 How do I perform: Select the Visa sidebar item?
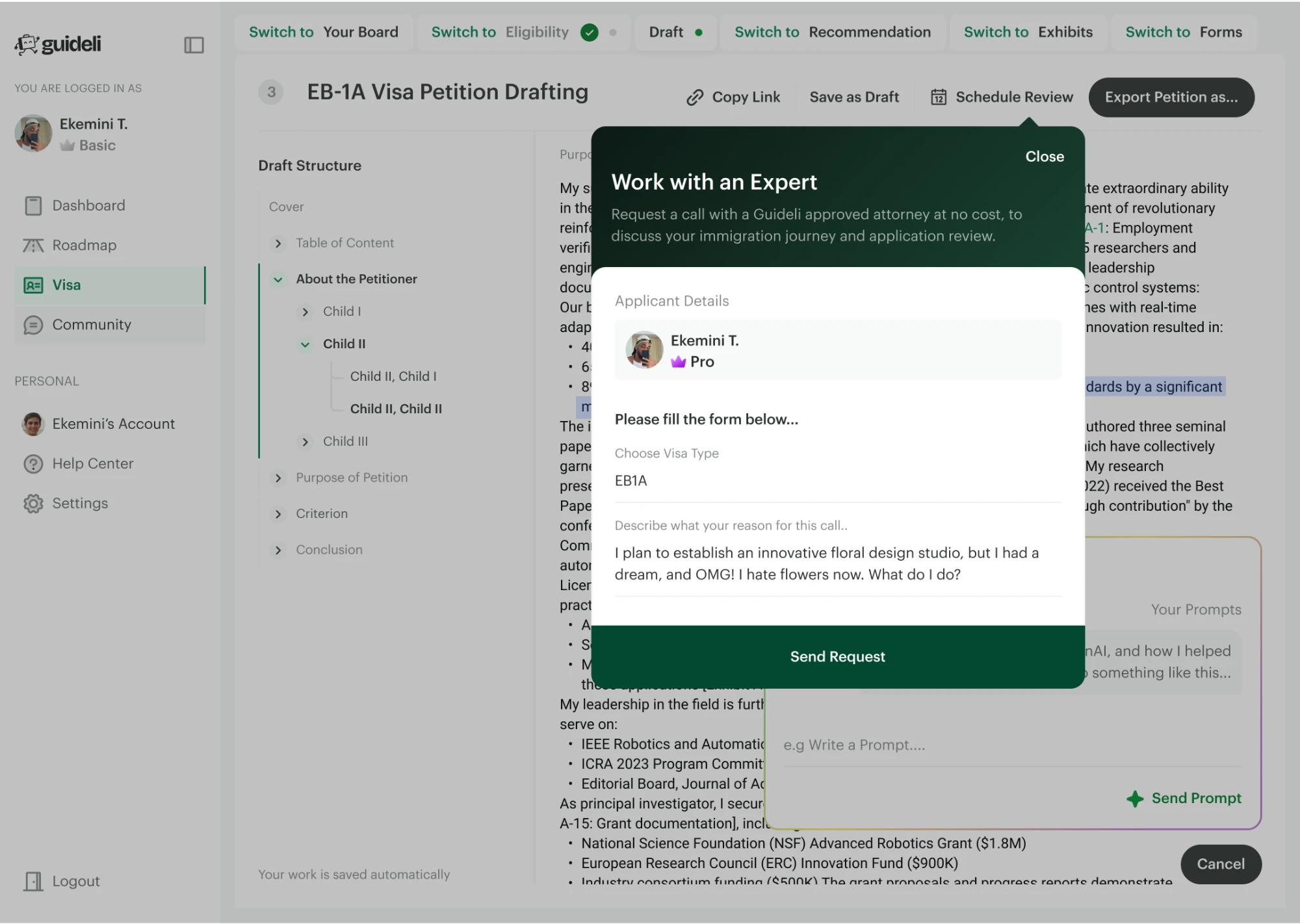109,285
